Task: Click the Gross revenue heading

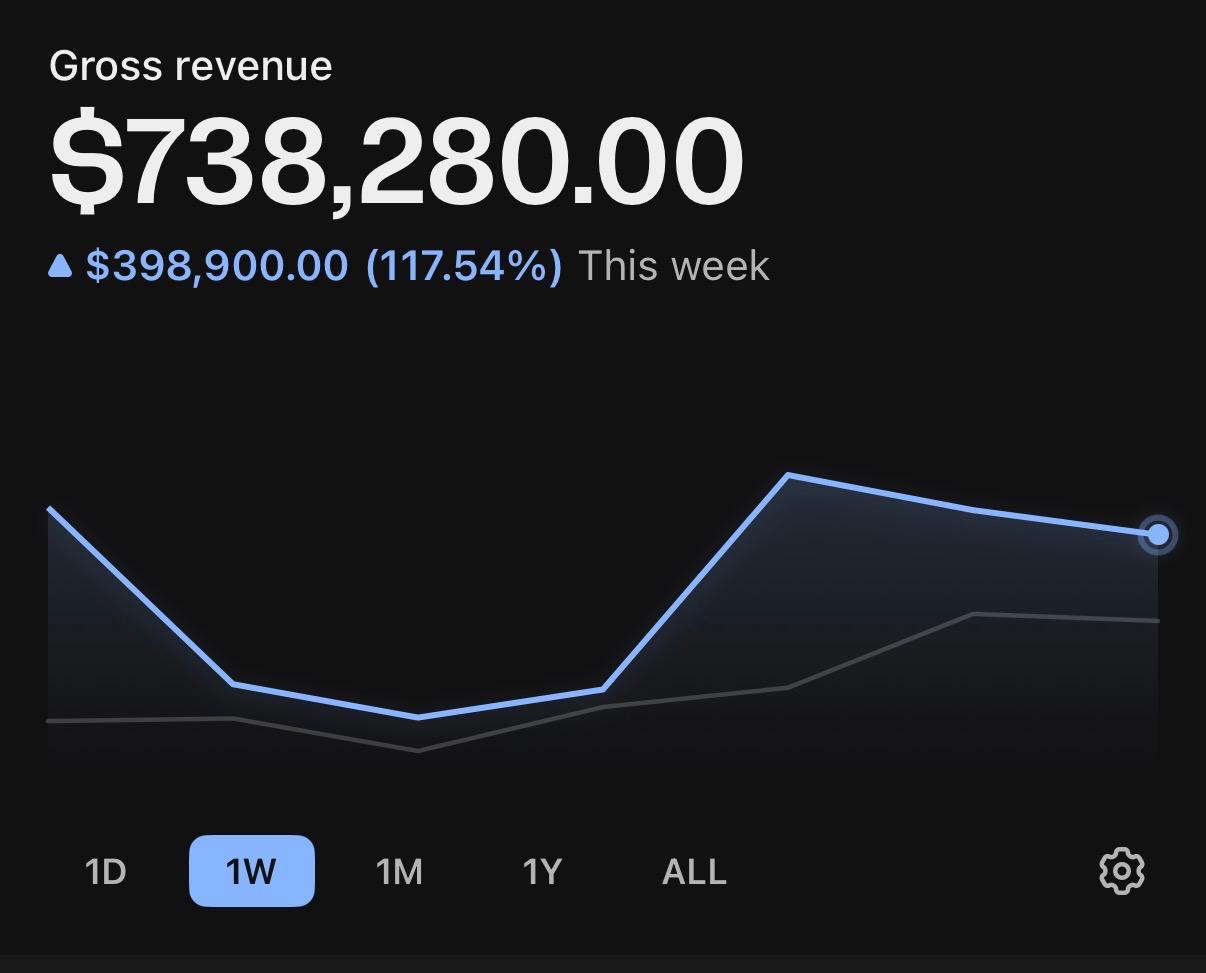Action: (x=190, y=66)
